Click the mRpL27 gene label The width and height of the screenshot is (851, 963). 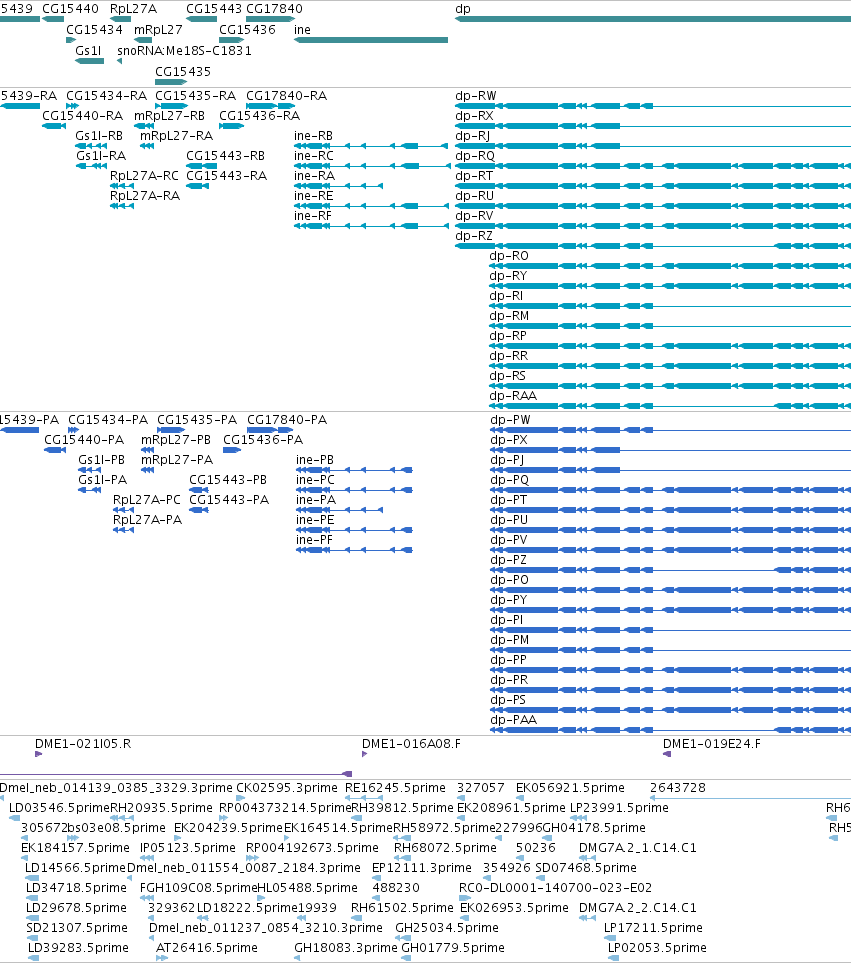158,29
